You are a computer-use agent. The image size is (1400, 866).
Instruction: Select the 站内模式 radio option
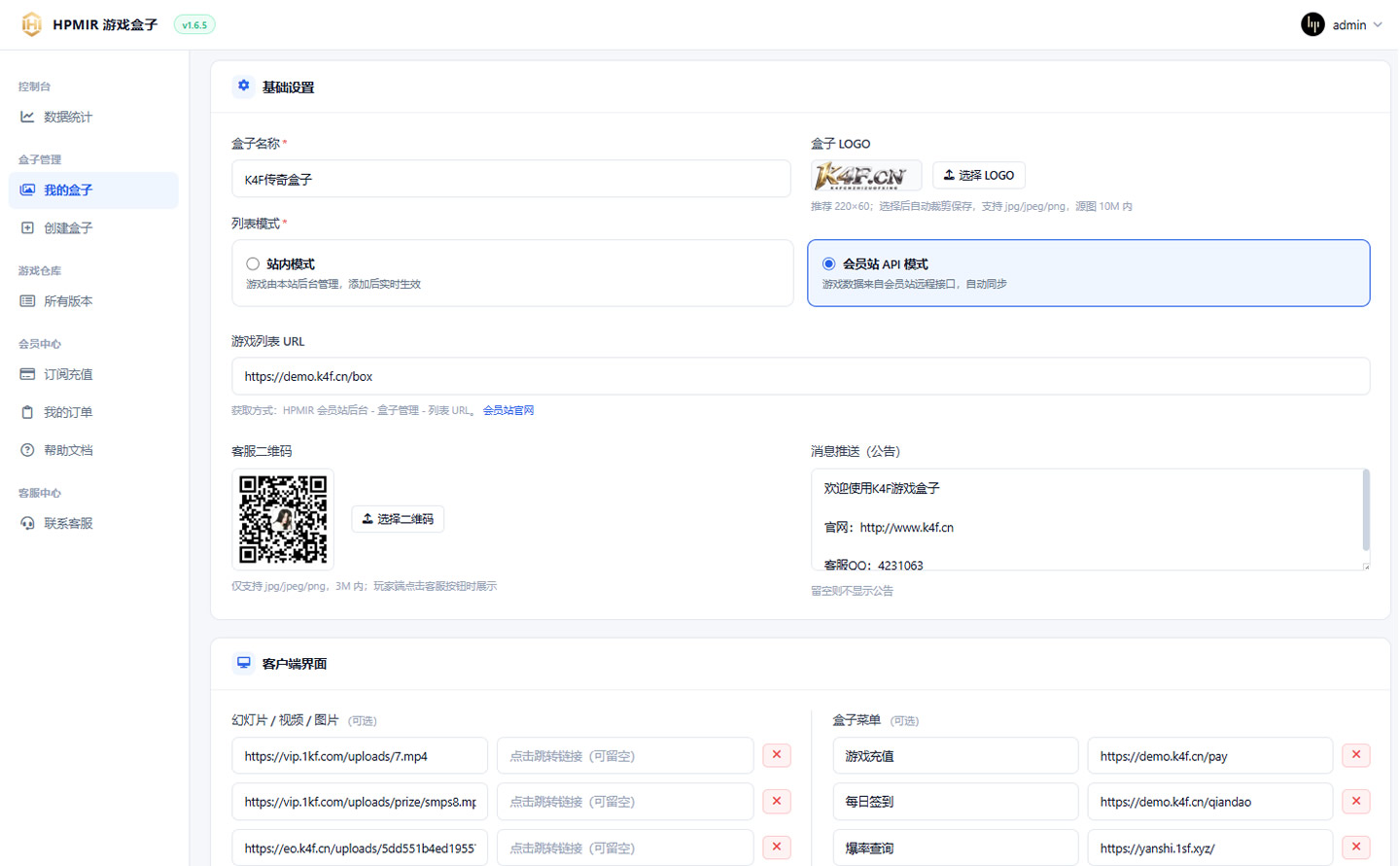point(253,264)
